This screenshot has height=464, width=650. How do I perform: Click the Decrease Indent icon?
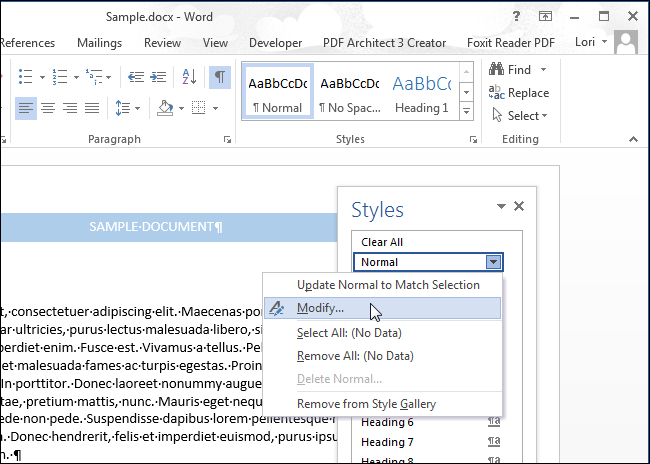click(x=134, y=77)
